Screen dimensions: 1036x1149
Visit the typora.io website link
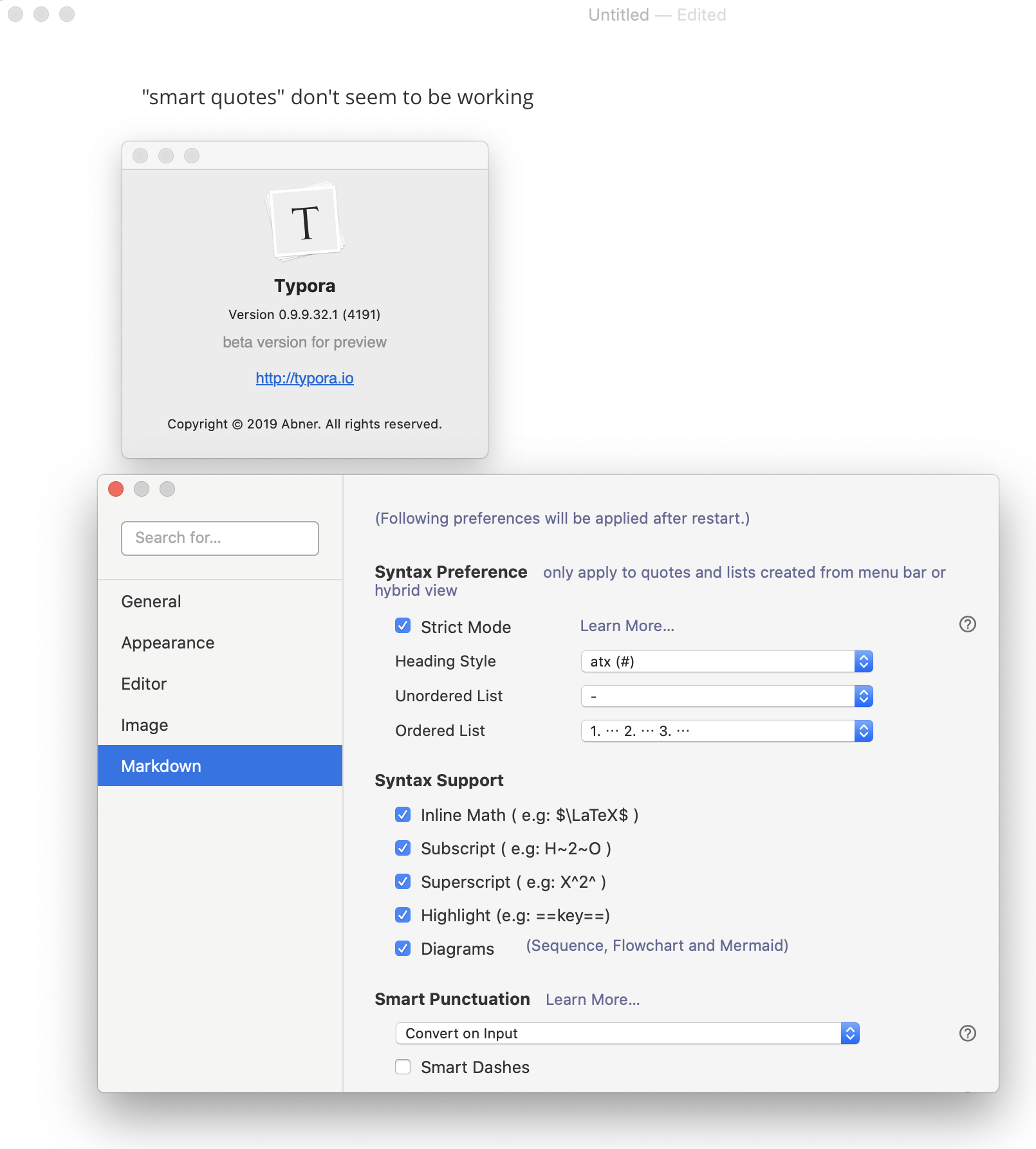(x=304, y=378)
